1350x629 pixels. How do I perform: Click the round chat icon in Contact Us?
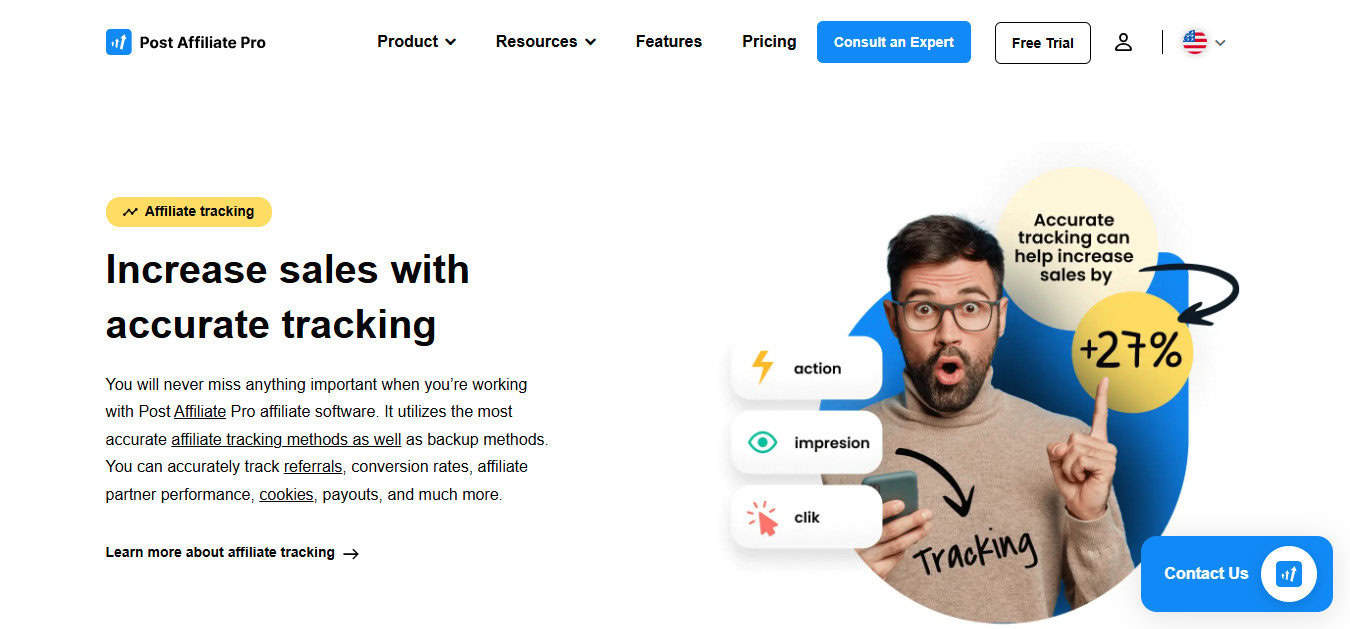(x=1289, y=573)
